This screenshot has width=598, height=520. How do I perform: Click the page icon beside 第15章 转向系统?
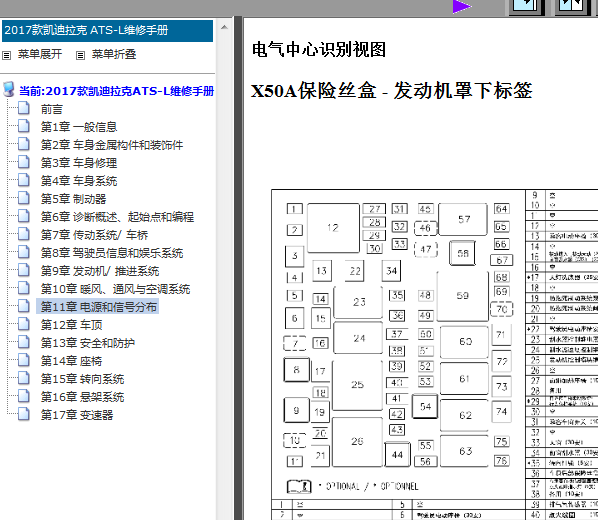point(24,378)
